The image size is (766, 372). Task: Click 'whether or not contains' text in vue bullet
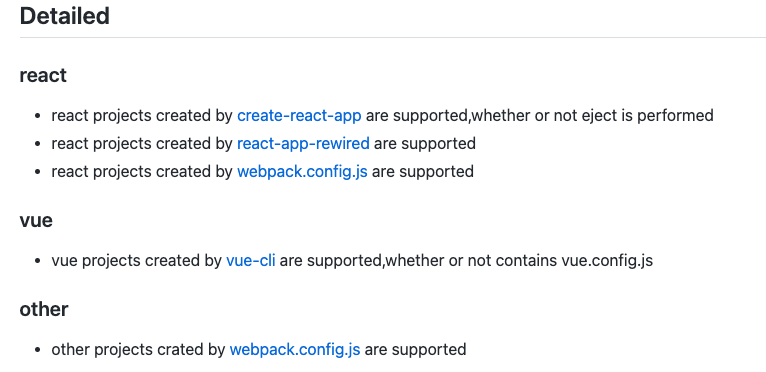(x=471, y=261)
